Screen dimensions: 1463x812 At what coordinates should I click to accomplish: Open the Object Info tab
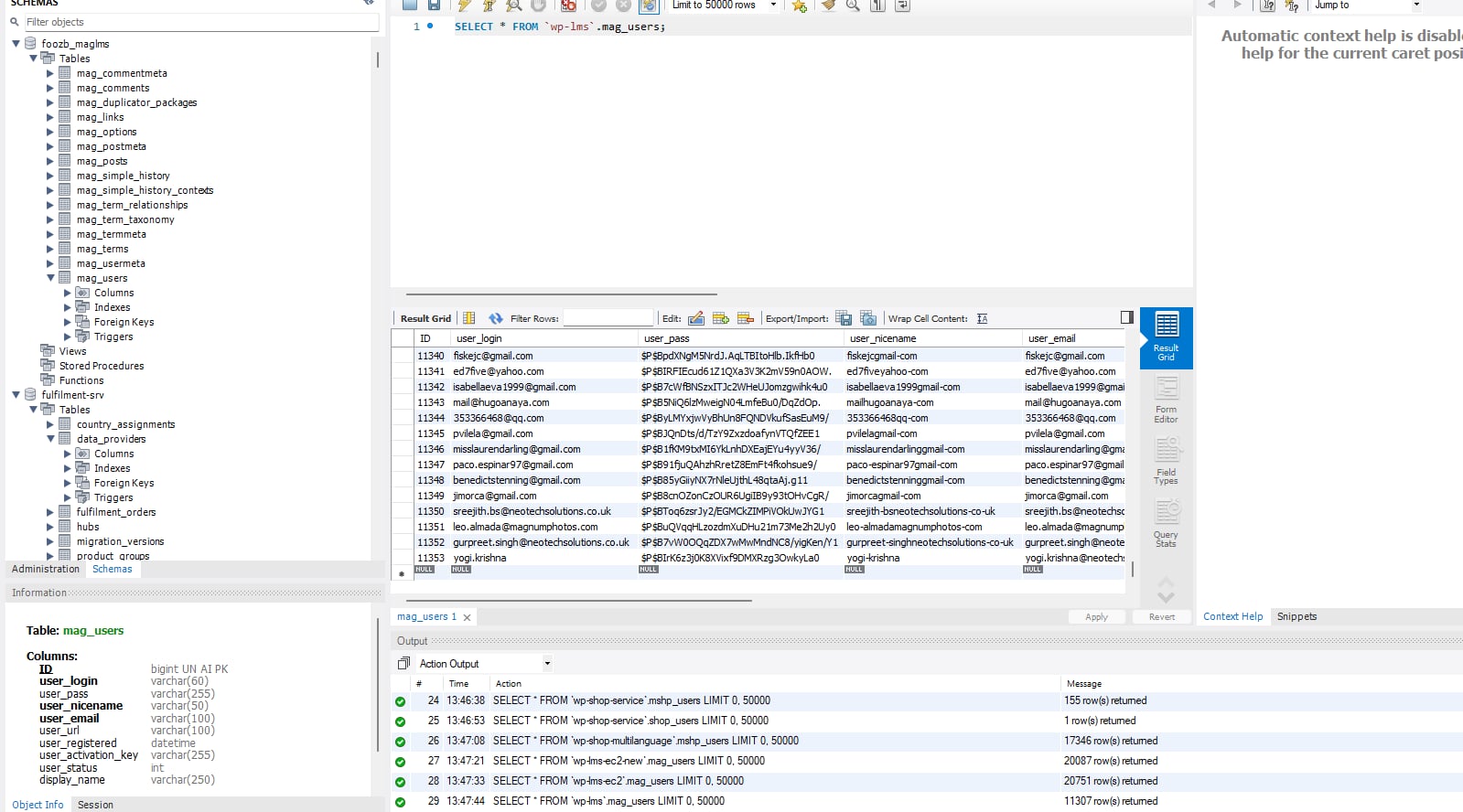coord(38,805)
